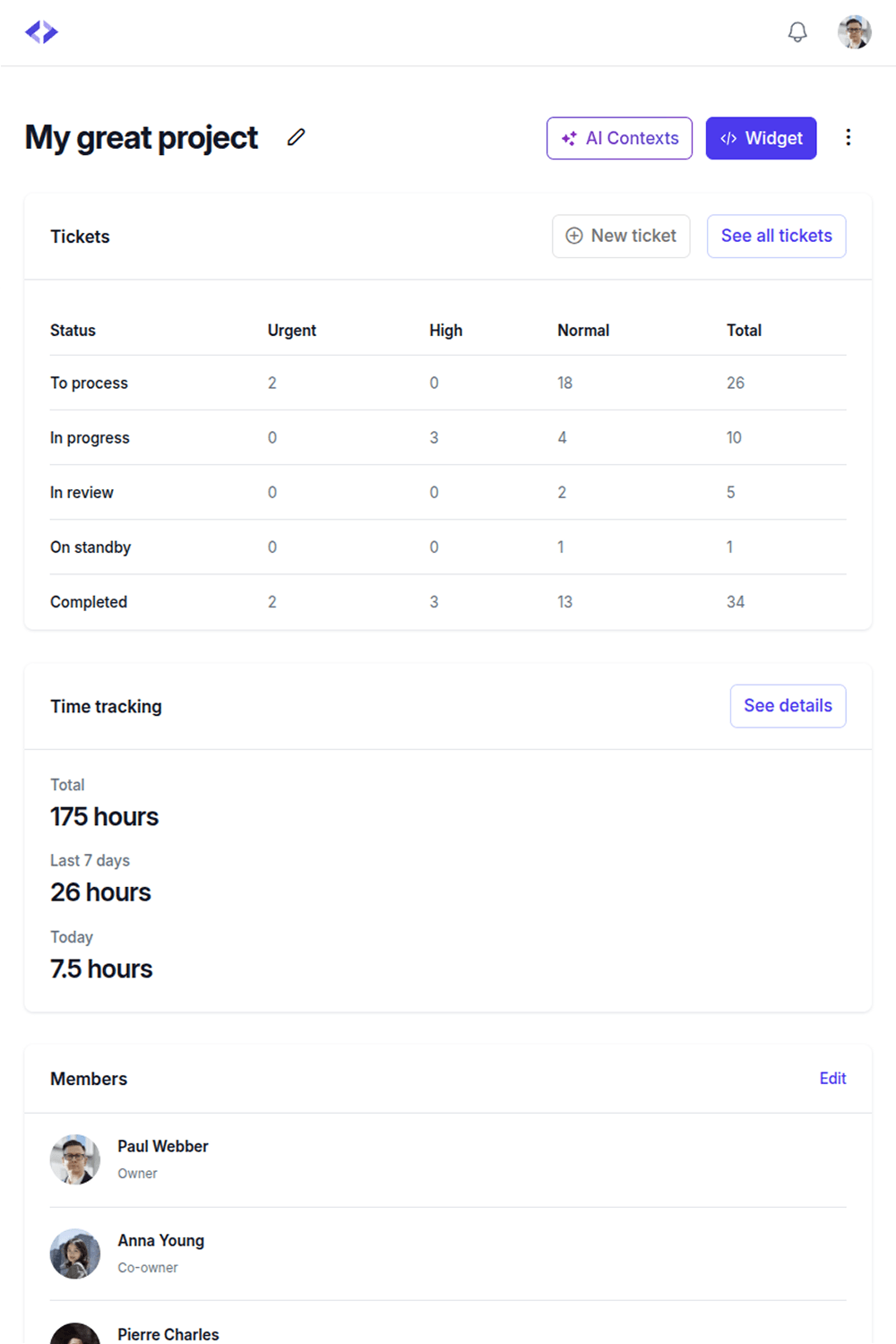Select Anna Young's avatar
The image size is (896, 1344).
tap(75, 1254)
